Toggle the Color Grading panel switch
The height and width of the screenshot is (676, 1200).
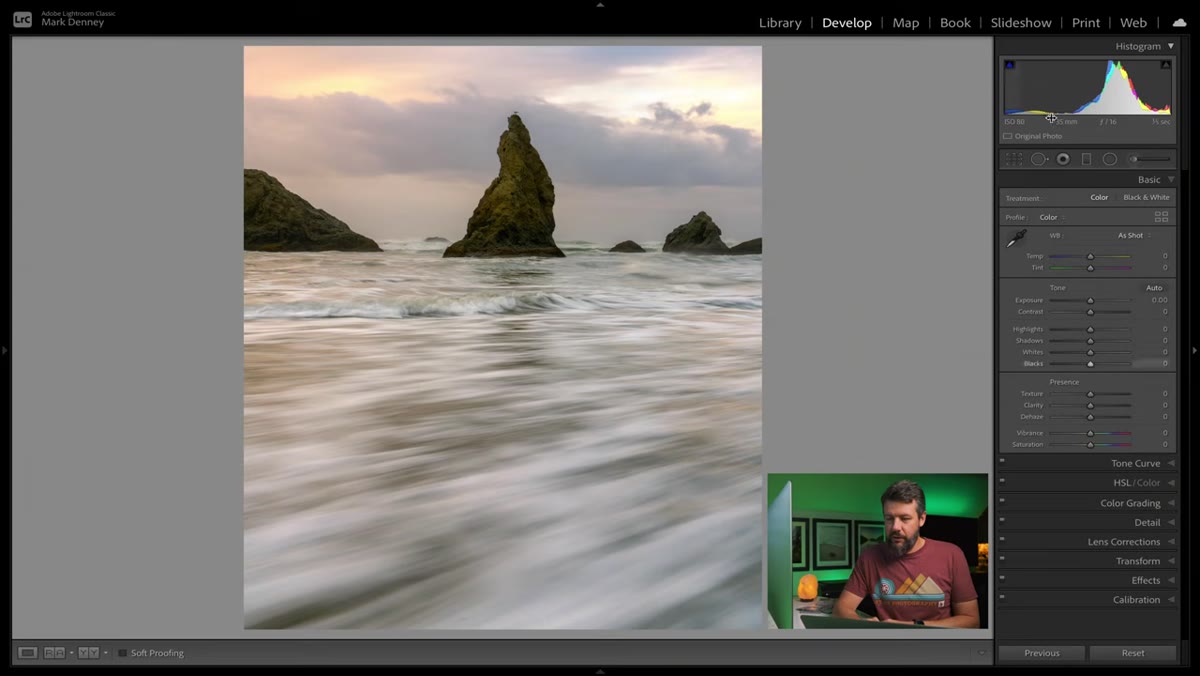[1002, 500]
